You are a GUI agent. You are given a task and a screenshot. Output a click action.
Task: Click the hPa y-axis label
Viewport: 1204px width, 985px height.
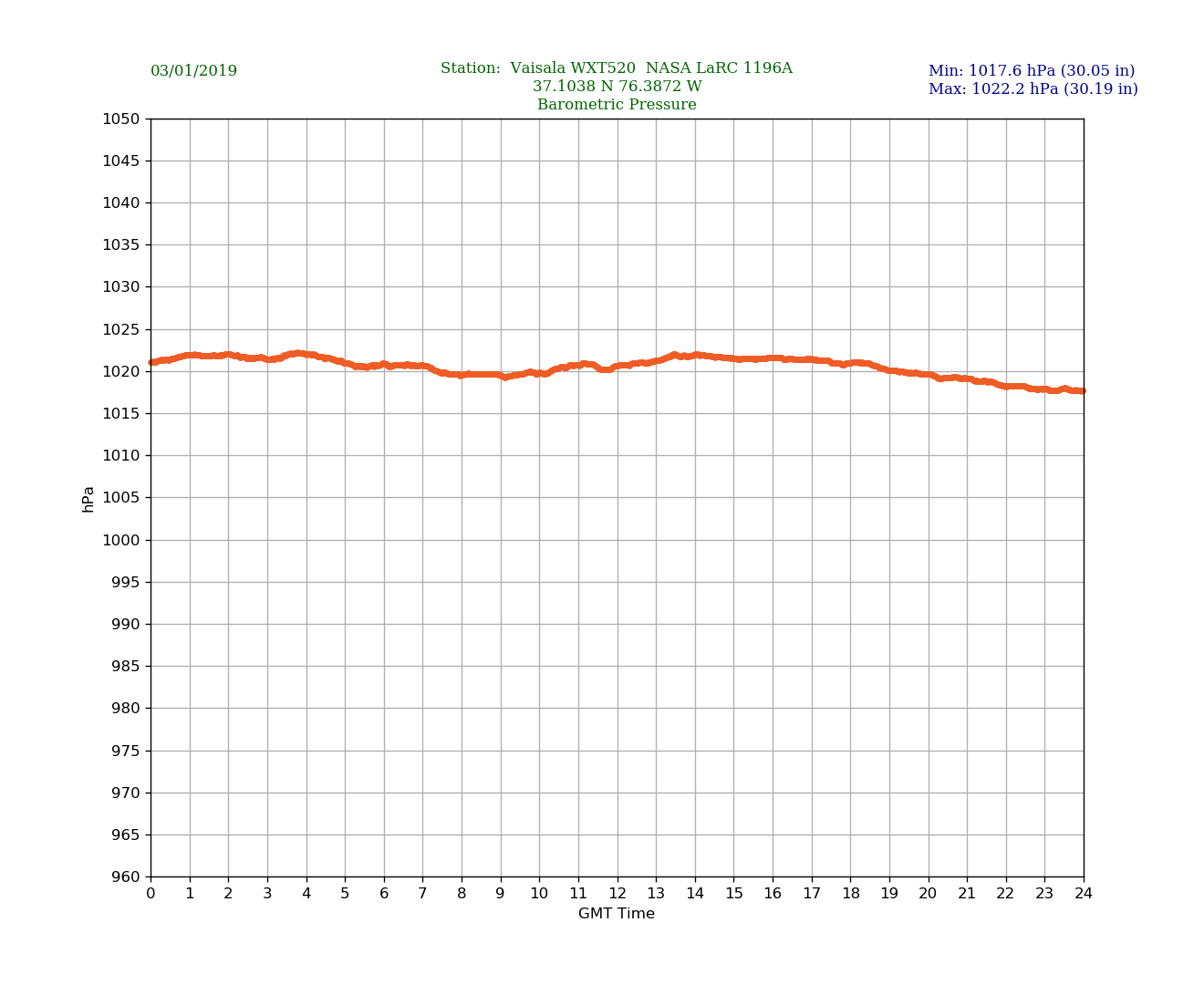click(88, 498)
